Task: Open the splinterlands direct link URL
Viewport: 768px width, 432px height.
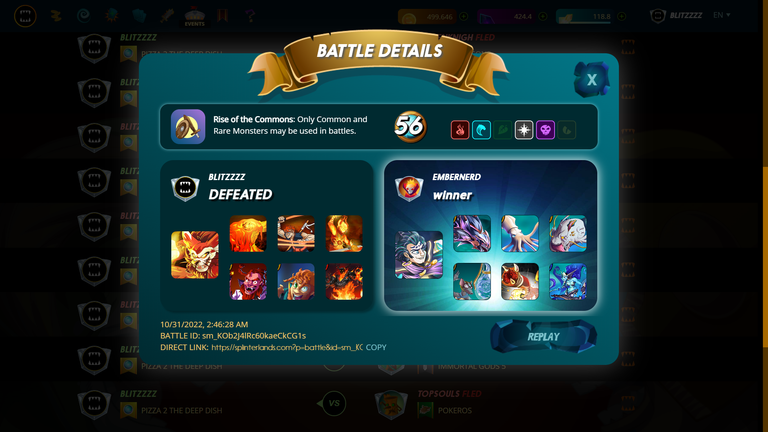Action: [287, 347]
